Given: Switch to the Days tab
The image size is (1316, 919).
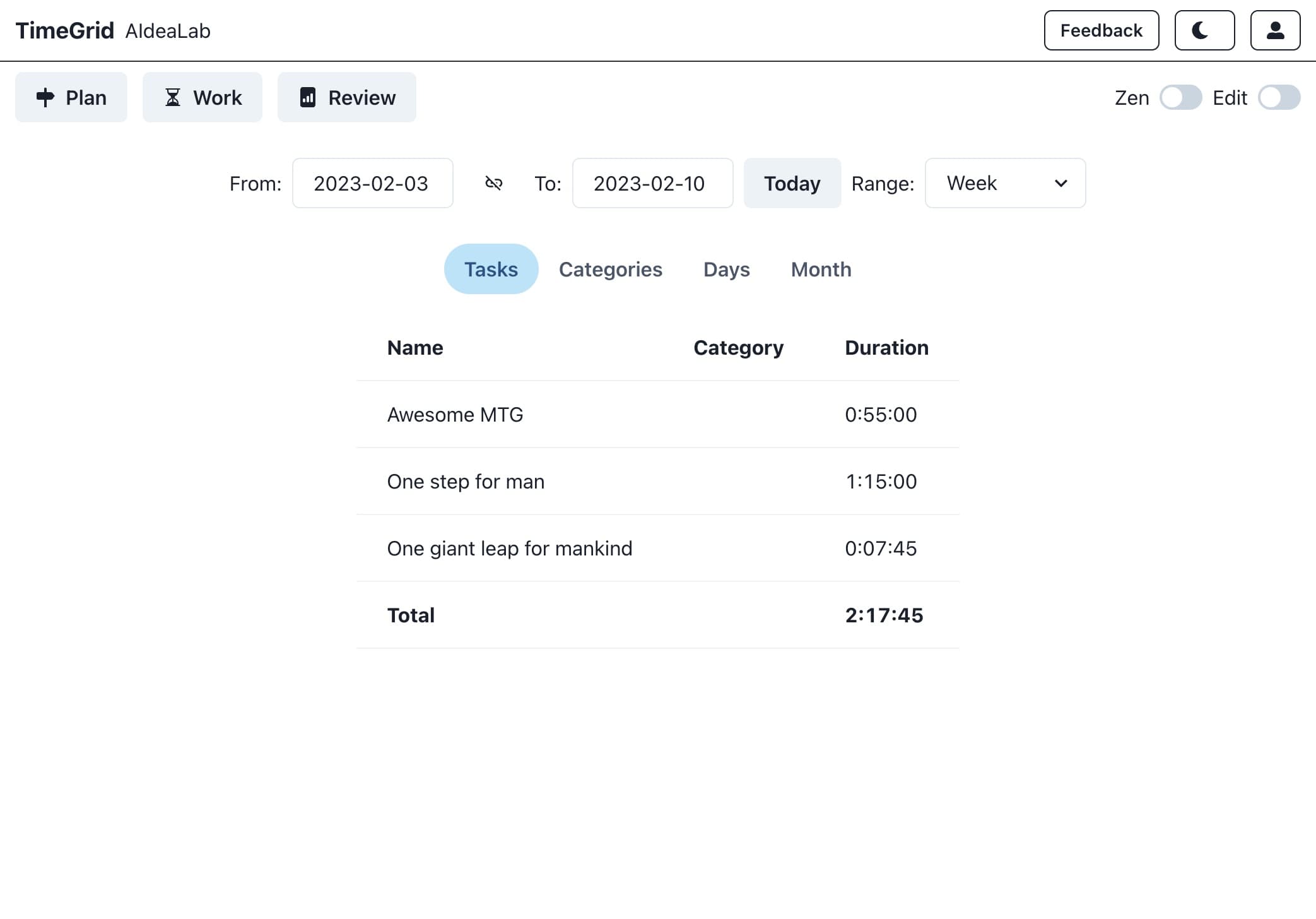Looking at the screenshot, I should (x=726, y=269).
